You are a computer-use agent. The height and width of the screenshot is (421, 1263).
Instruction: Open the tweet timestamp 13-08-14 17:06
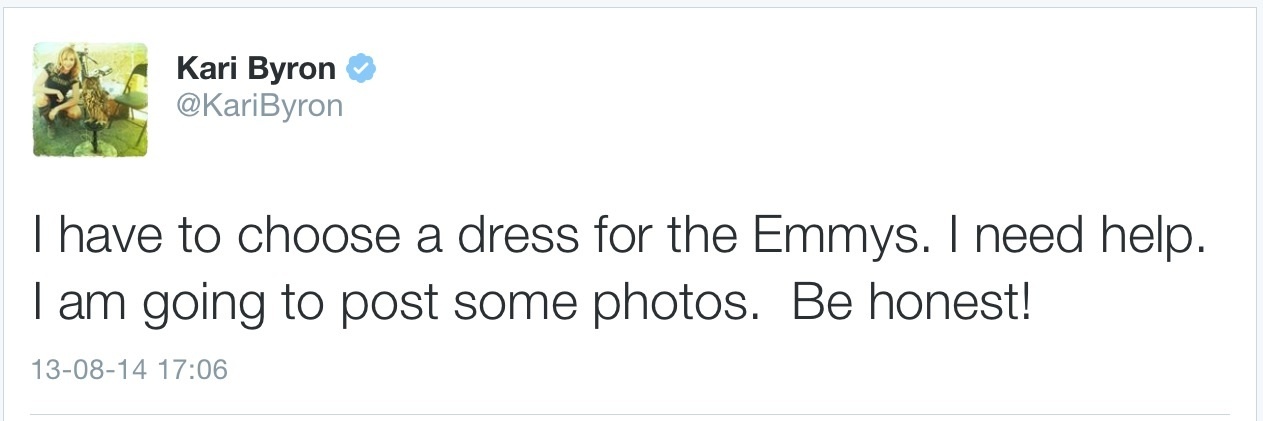[130, 370]
